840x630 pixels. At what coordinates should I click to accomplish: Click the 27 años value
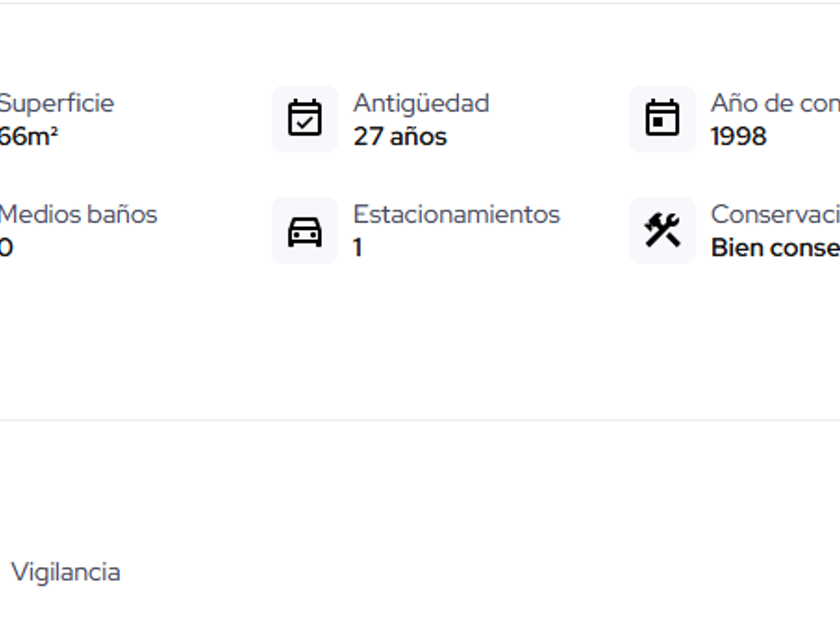coord(400,137)
